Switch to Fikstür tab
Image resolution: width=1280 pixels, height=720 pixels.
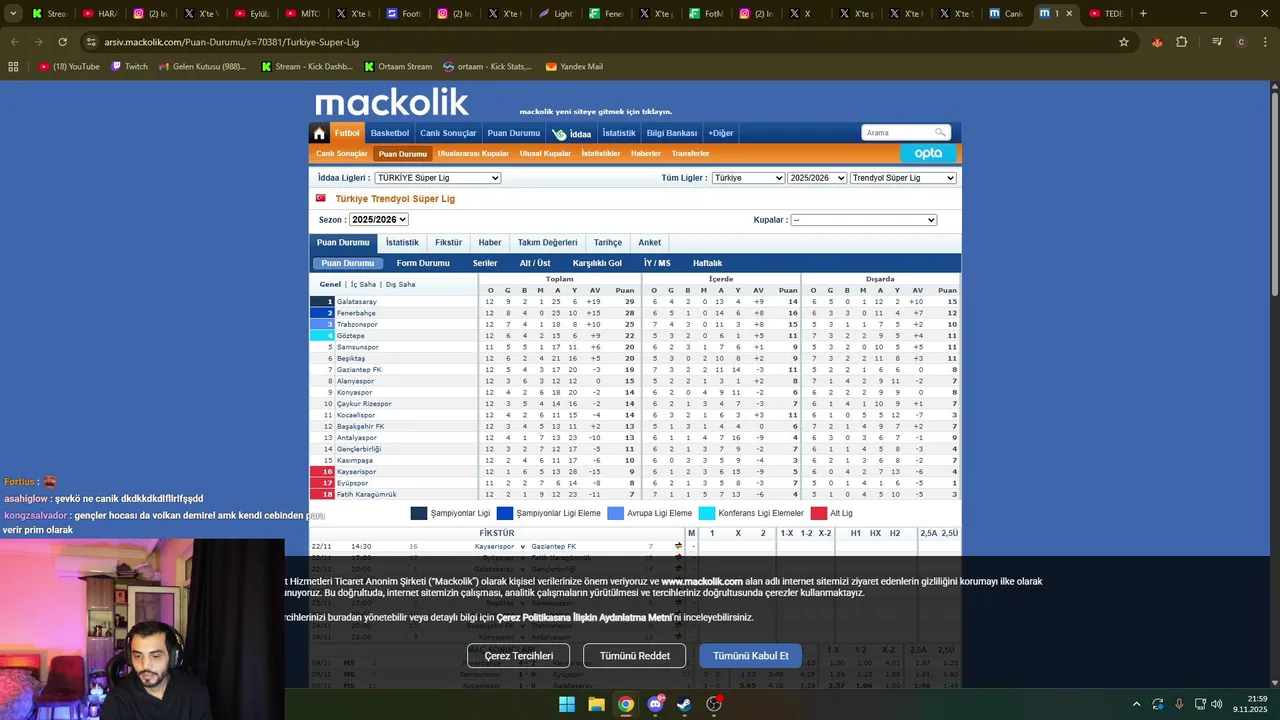pyautogui.click(x=449, y=242)
